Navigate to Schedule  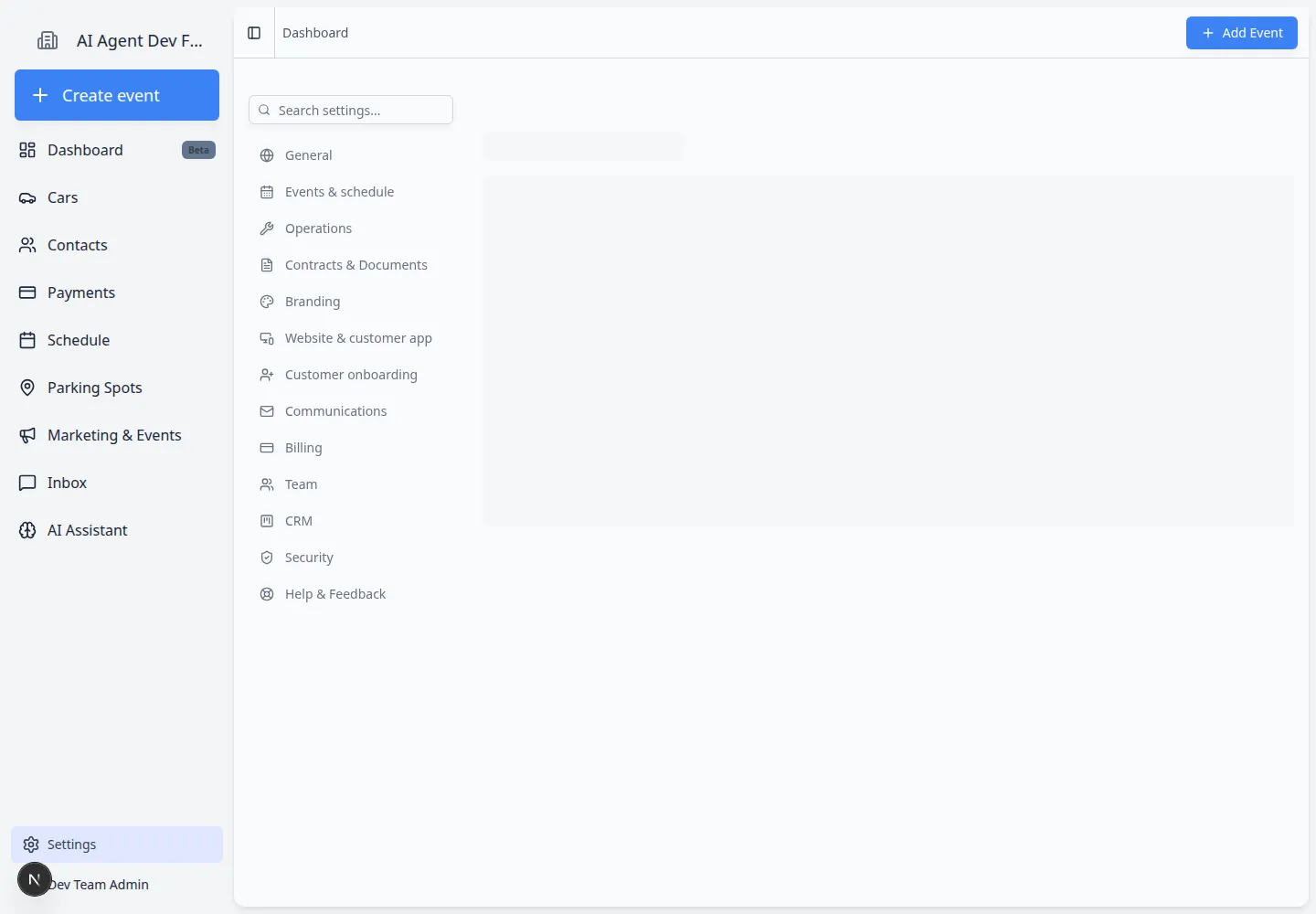pyautogui.click(x=117, y=340)
